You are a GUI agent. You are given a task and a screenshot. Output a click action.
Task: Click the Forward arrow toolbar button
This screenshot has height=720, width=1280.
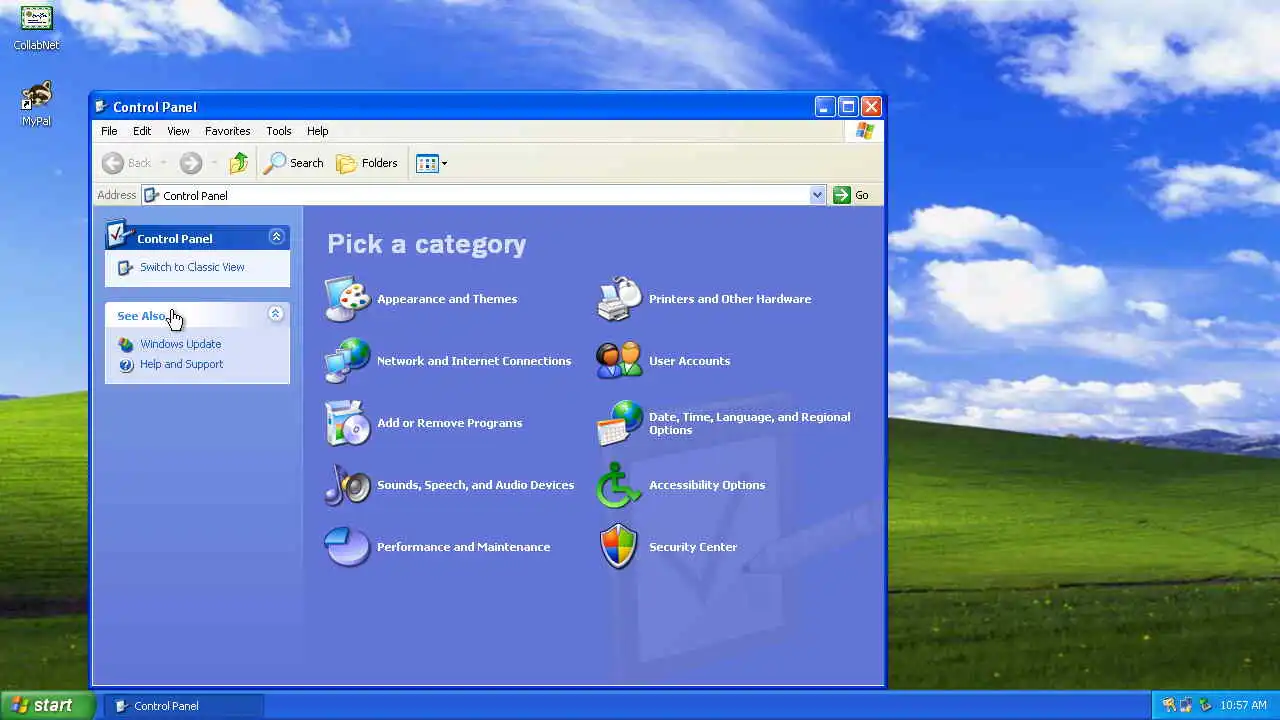tap(190, 163)
